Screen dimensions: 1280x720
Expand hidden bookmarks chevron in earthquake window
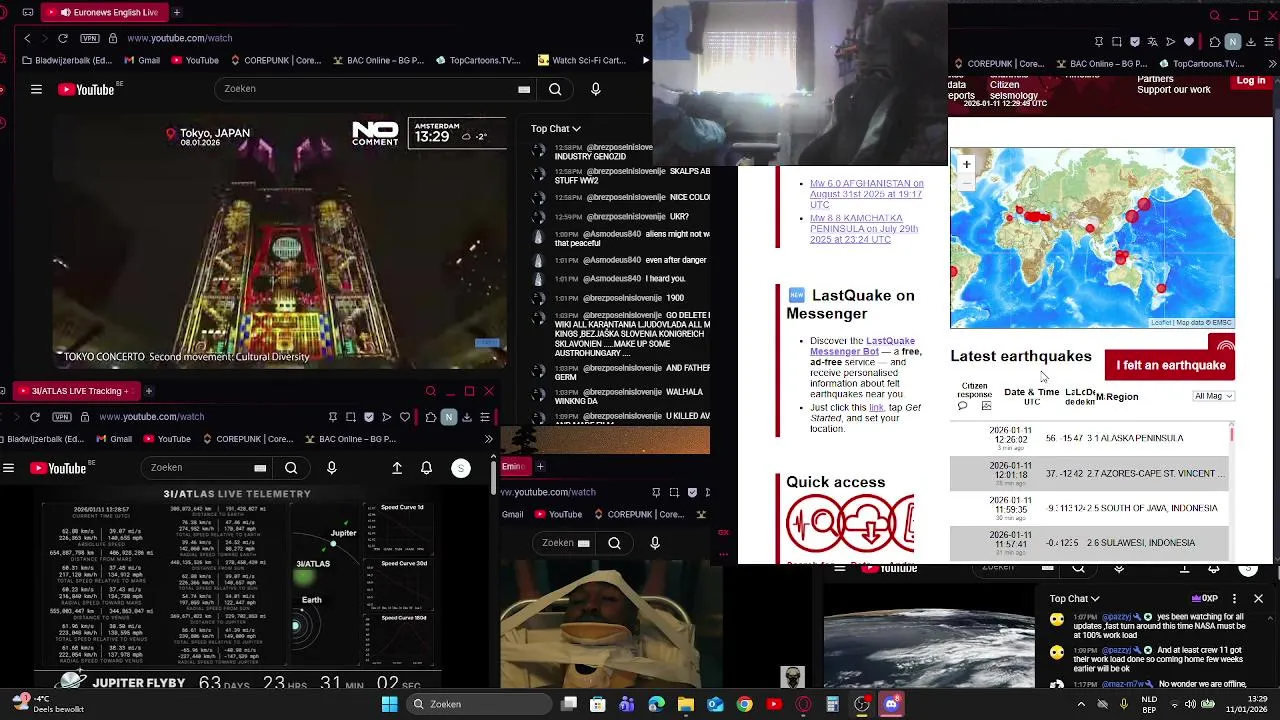1272,63
